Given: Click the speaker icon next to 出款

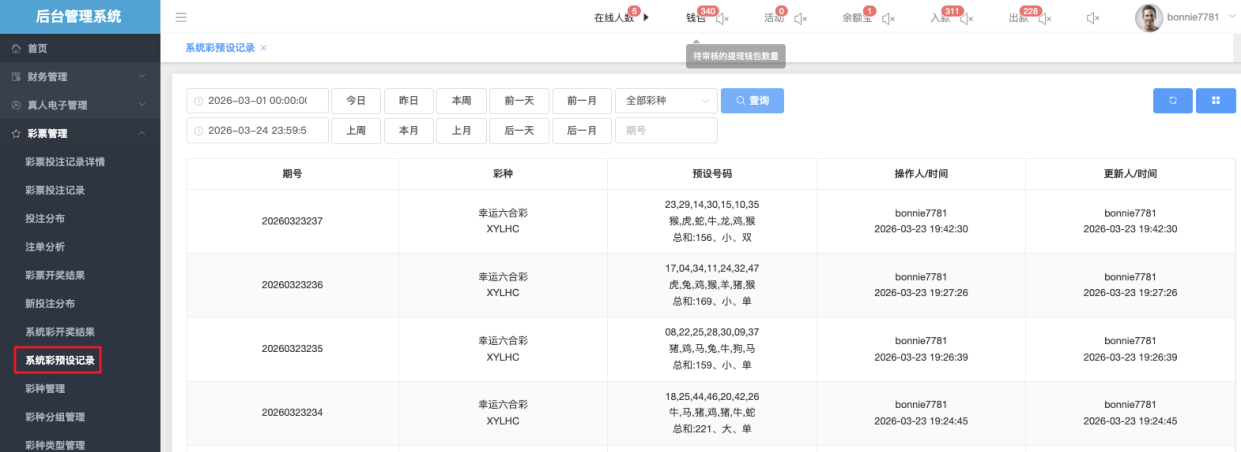Looking at the screenshot, I should (1045, 18).
